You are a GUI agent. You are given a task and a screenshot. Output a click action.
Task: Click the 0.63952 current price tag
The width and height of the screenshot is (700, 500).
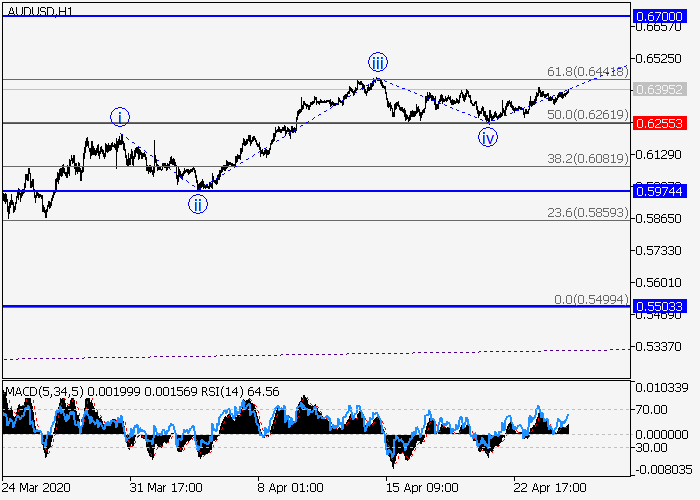[659, 89]
